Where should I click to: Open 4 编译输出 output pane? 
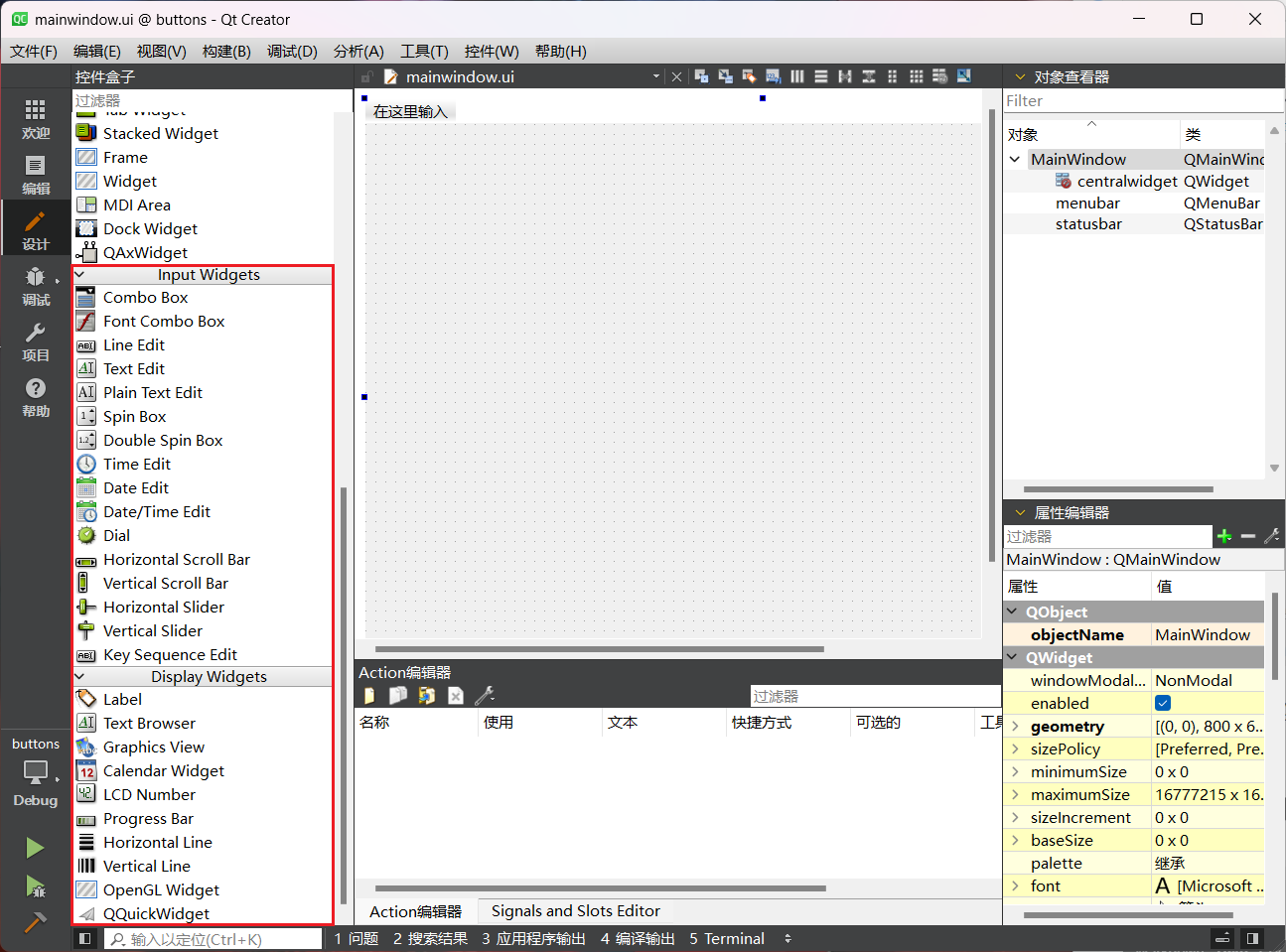click(x=638, y=938)
